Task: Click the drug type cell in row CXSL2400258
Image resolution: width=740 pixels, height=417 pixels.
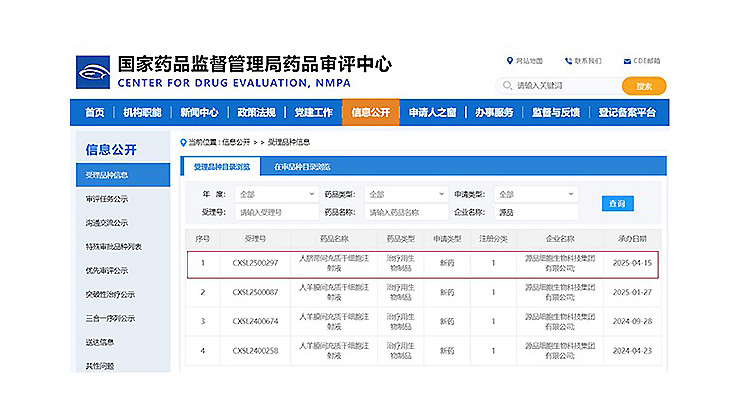Action: tap(401, 351)
